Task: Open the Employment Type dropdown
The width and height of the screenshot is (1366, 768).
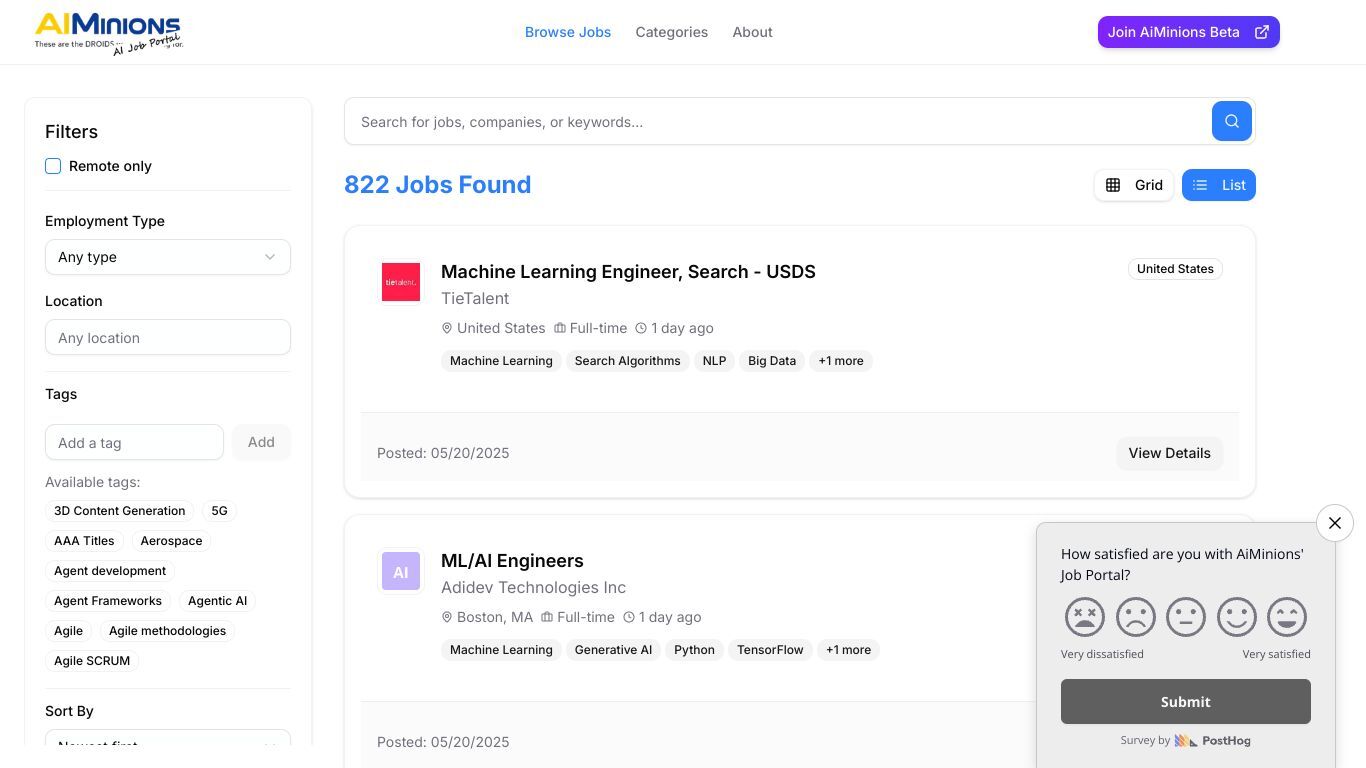Action: coord(168,257)
